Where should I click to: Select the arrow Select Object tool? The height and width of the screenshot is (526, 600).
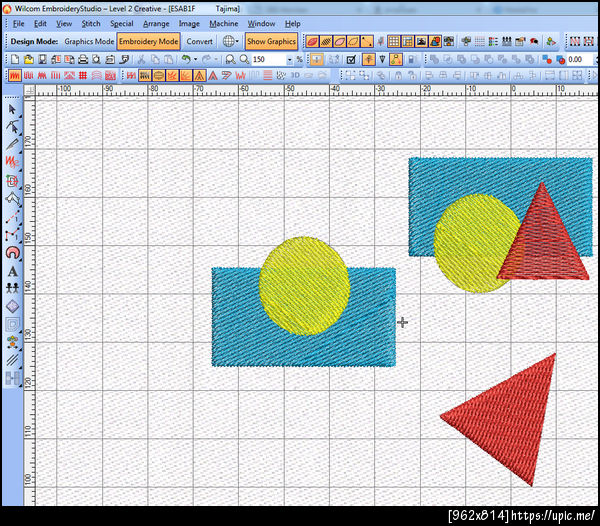point(12,109)
